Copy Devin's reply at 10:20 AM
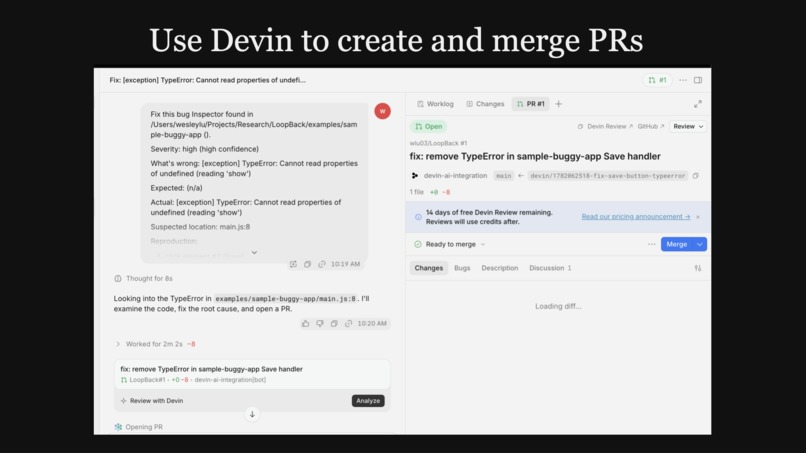Screen dimensions: 806x453 point(334,323)
